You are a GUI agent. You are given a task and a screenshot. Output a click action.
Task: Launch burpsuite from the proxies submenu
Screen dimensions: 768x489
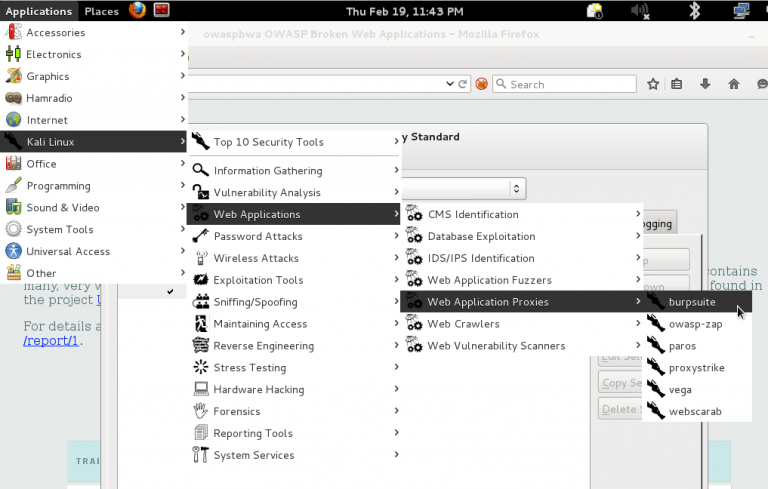692,301
